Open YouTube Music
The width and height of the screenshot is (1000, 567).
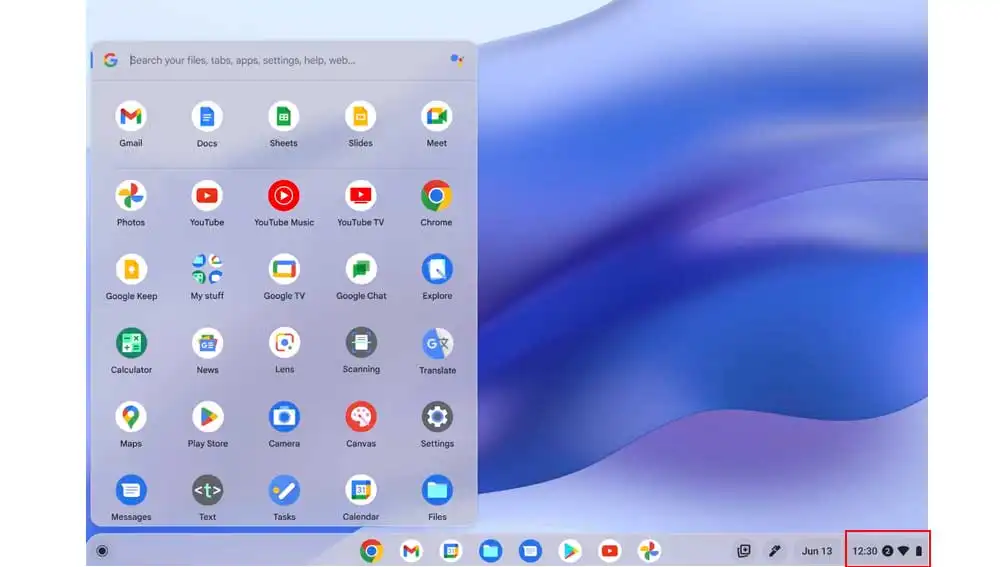pyautogui.click(x=284, y=196)
